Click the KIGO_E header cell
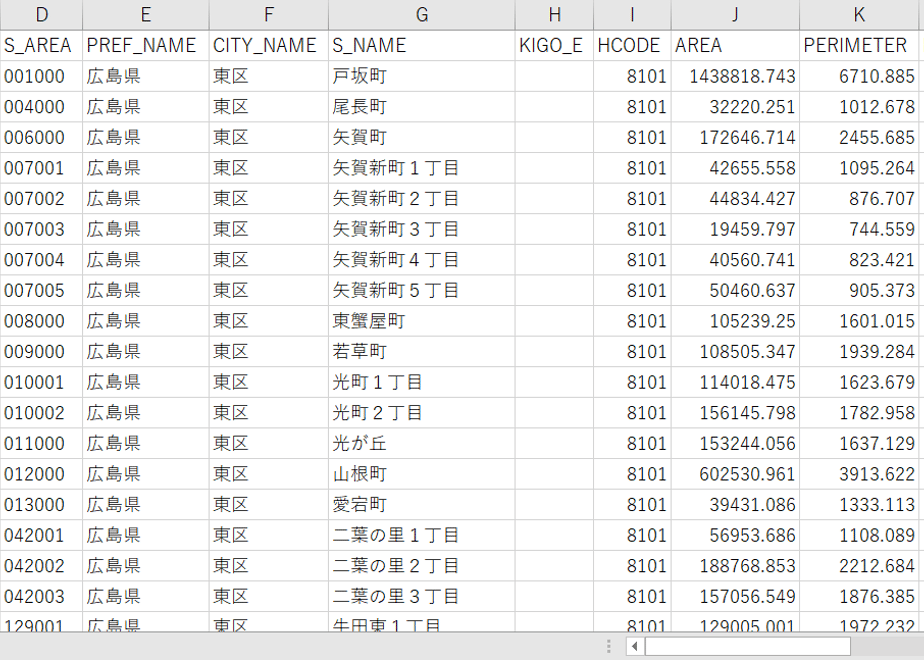This screenshot has height=660, width=924. [555, 45]
